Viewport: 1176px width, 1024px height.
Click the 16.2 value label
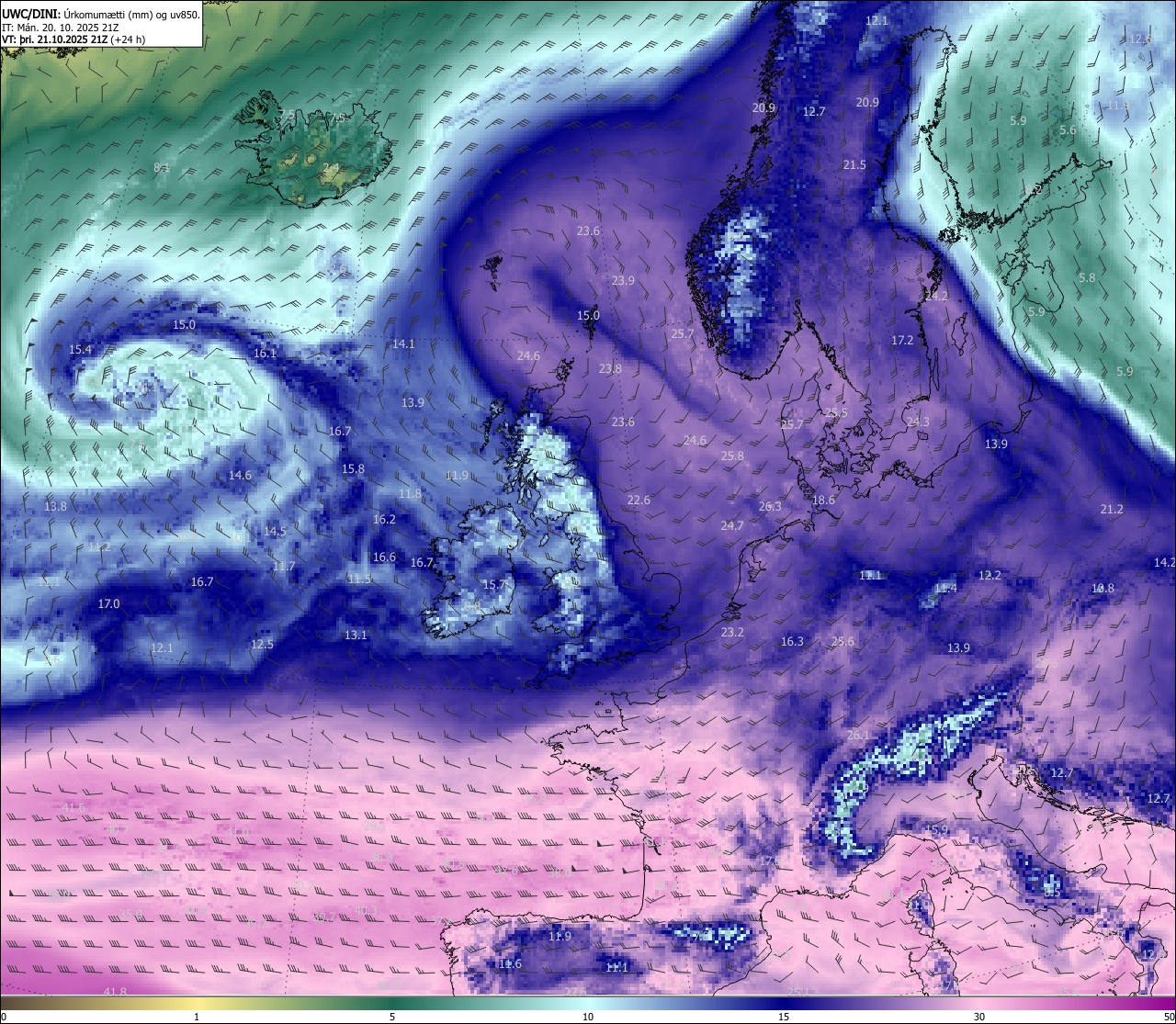(x=384, y=519)
